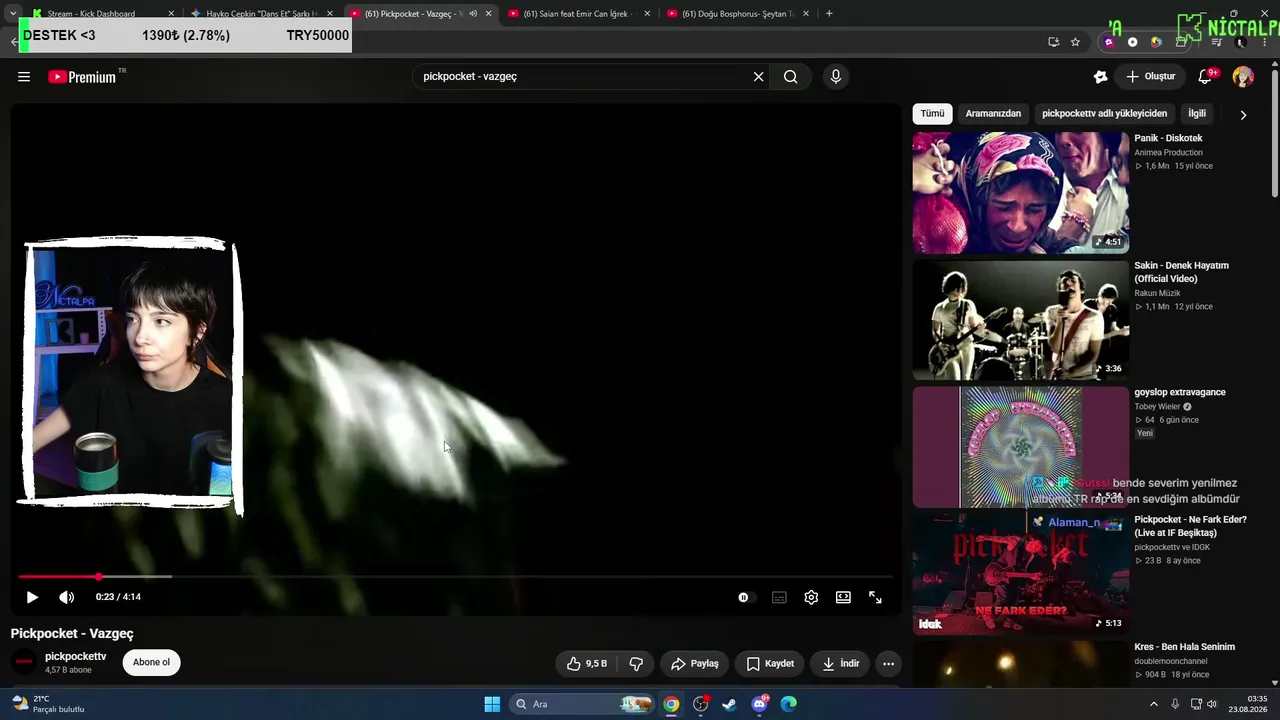
Task: Select the Tümü filter chip
Action: point(932,114)
